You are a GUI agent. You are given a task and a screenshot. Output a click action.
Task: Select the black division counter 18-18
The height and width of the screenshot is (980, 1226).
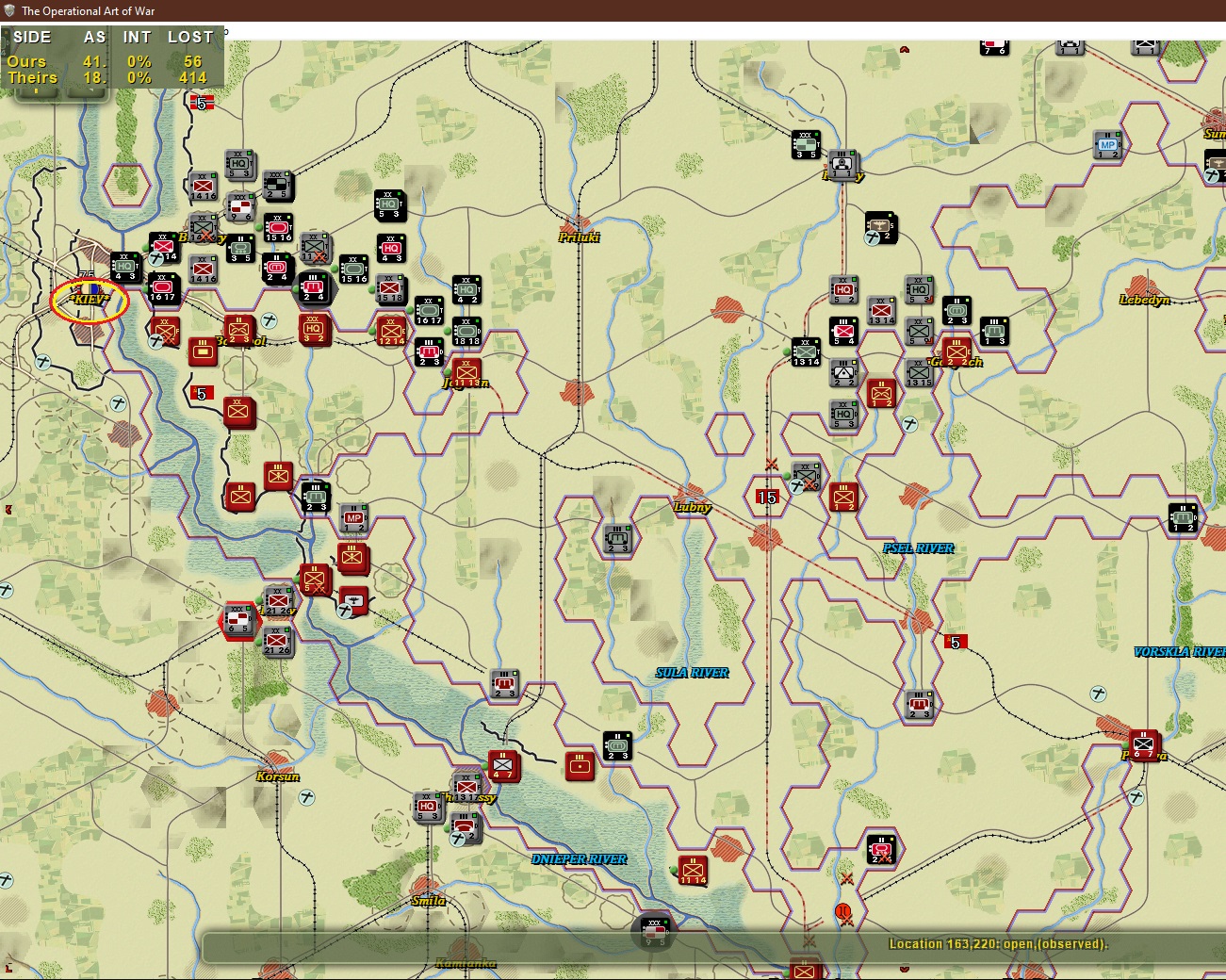point(466,332)
